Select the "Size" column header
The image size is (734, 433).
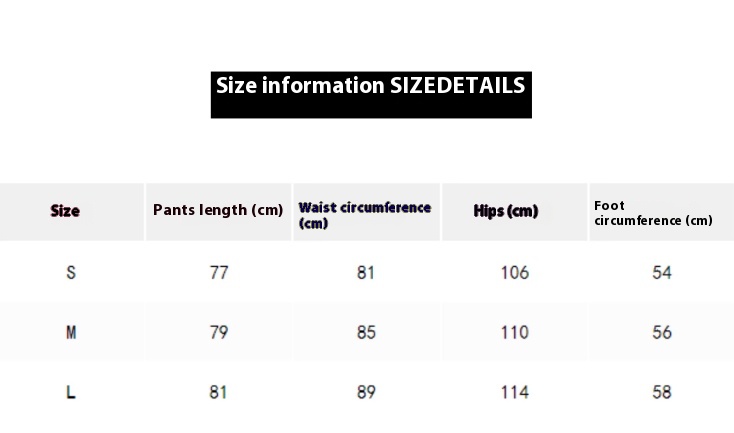[x=65, y=211]
